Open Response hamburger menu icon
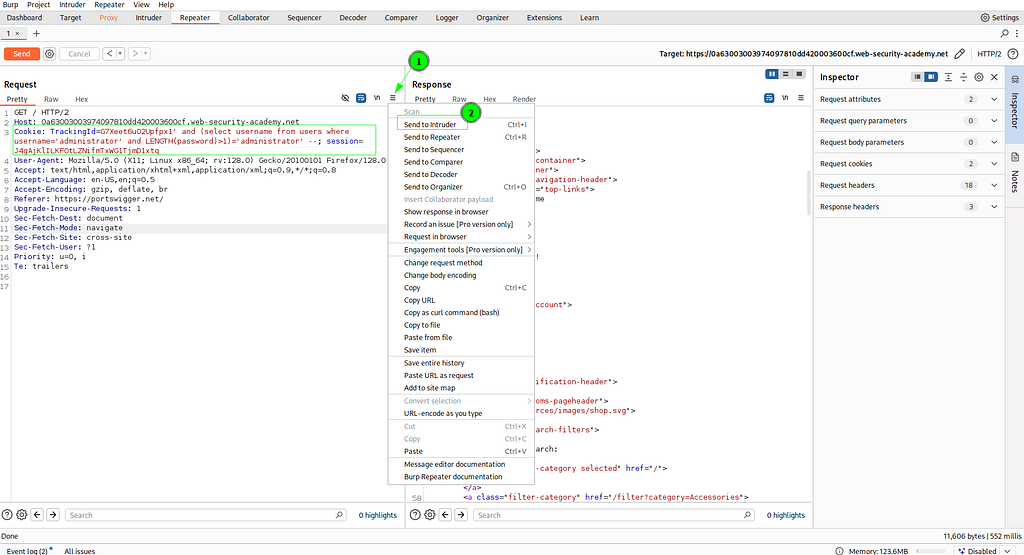This screenshot has width=1024, height=555. 801,98
